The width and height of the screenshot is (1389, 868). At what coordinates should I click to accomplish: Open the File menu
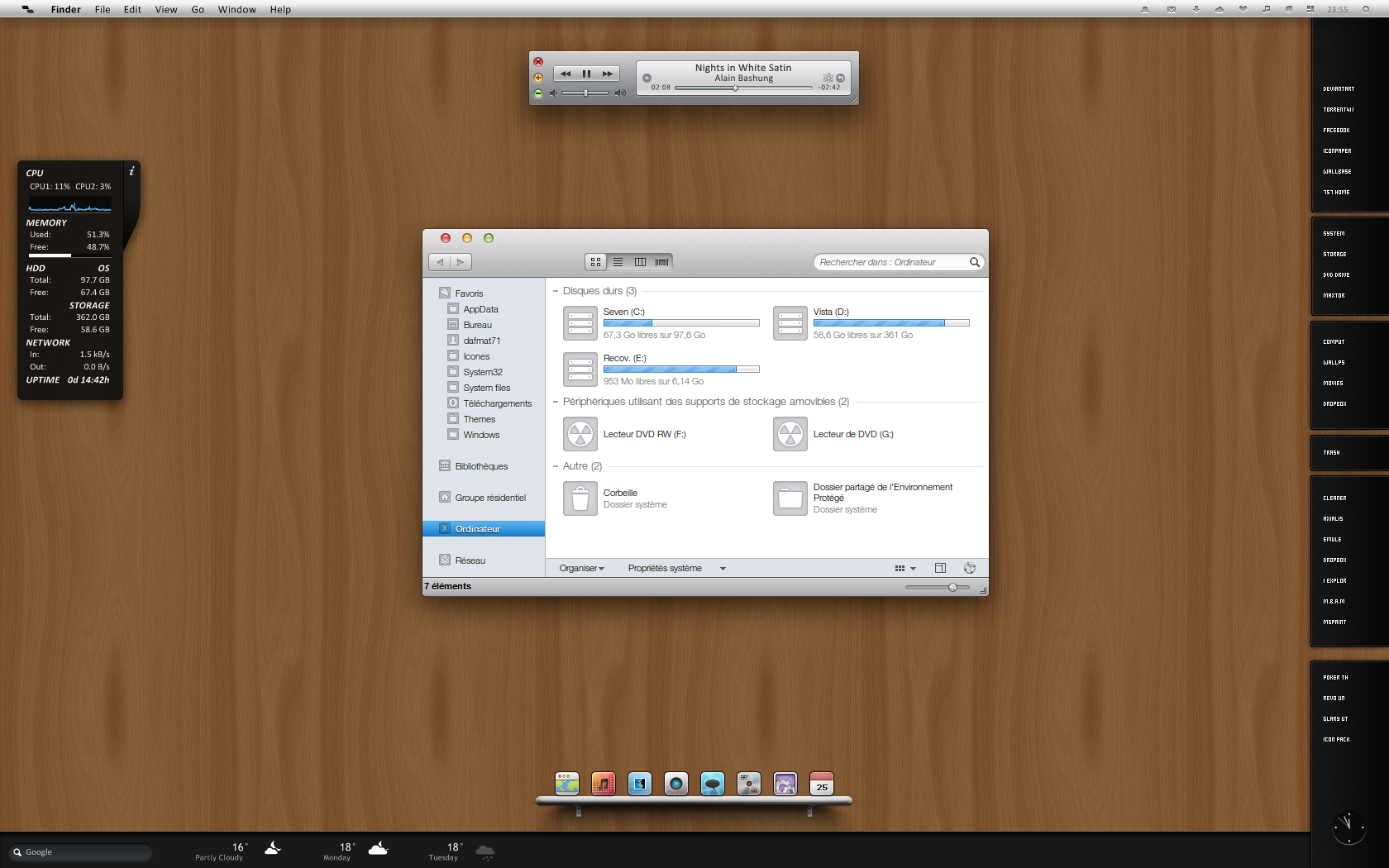coord(103,10)
